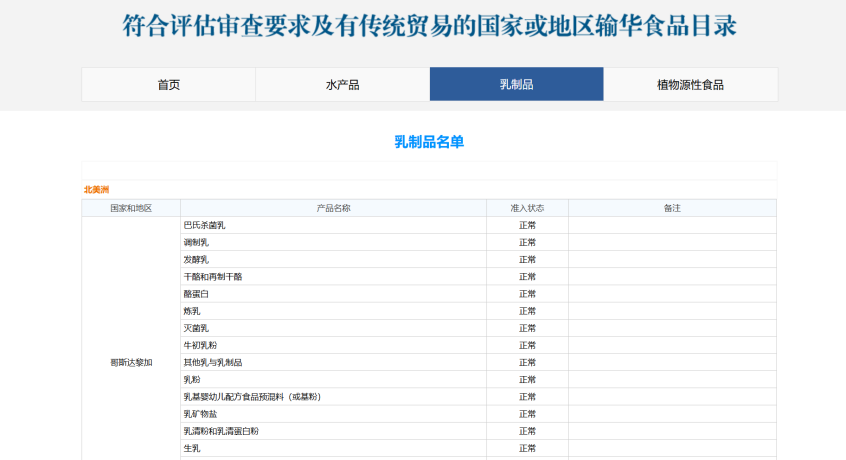Select the 干酪和再制干酪 product row
Image resolution: width=846 pixels, height=460 pixels.
[212, 276]
